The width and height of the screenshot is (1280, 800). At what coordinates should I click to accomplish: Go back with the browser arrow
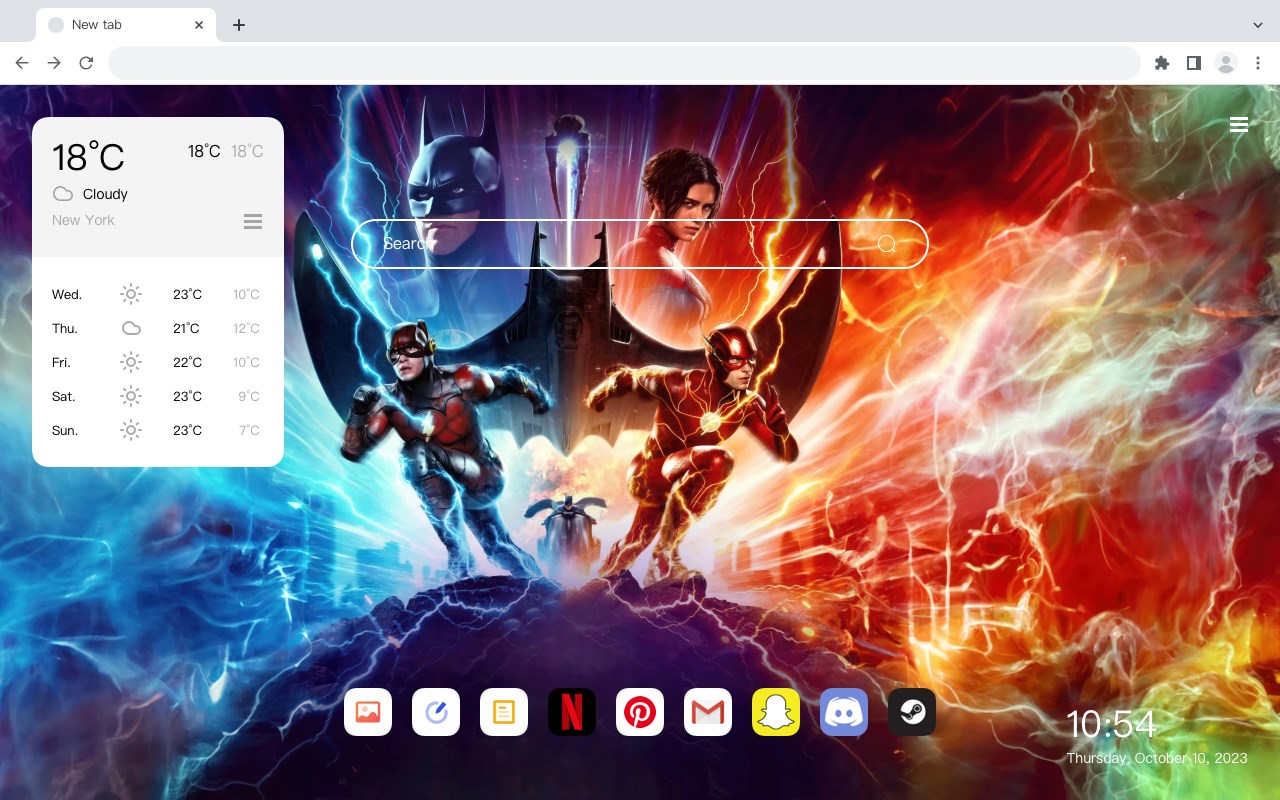tap(22, 63)
